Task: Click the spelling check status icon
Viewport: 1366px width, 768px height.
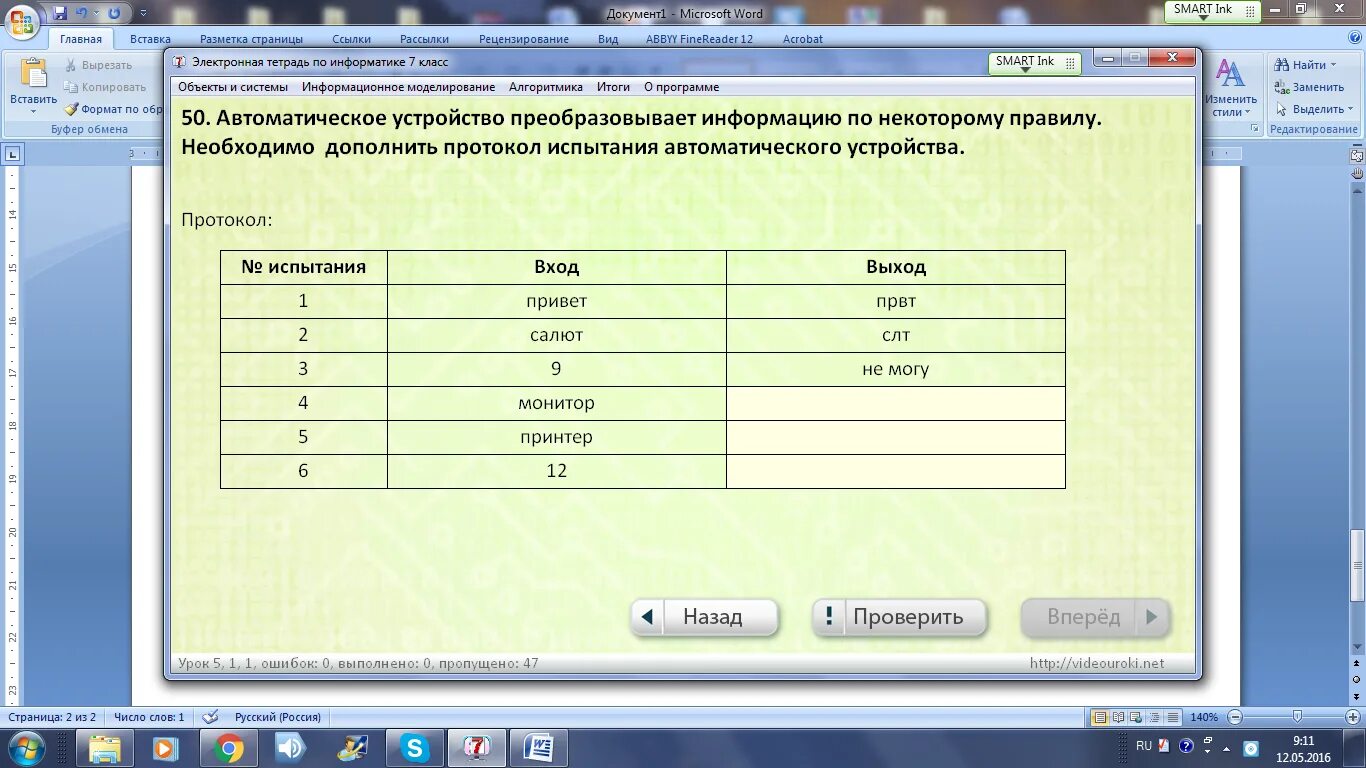Action: (x=210, y=717)
